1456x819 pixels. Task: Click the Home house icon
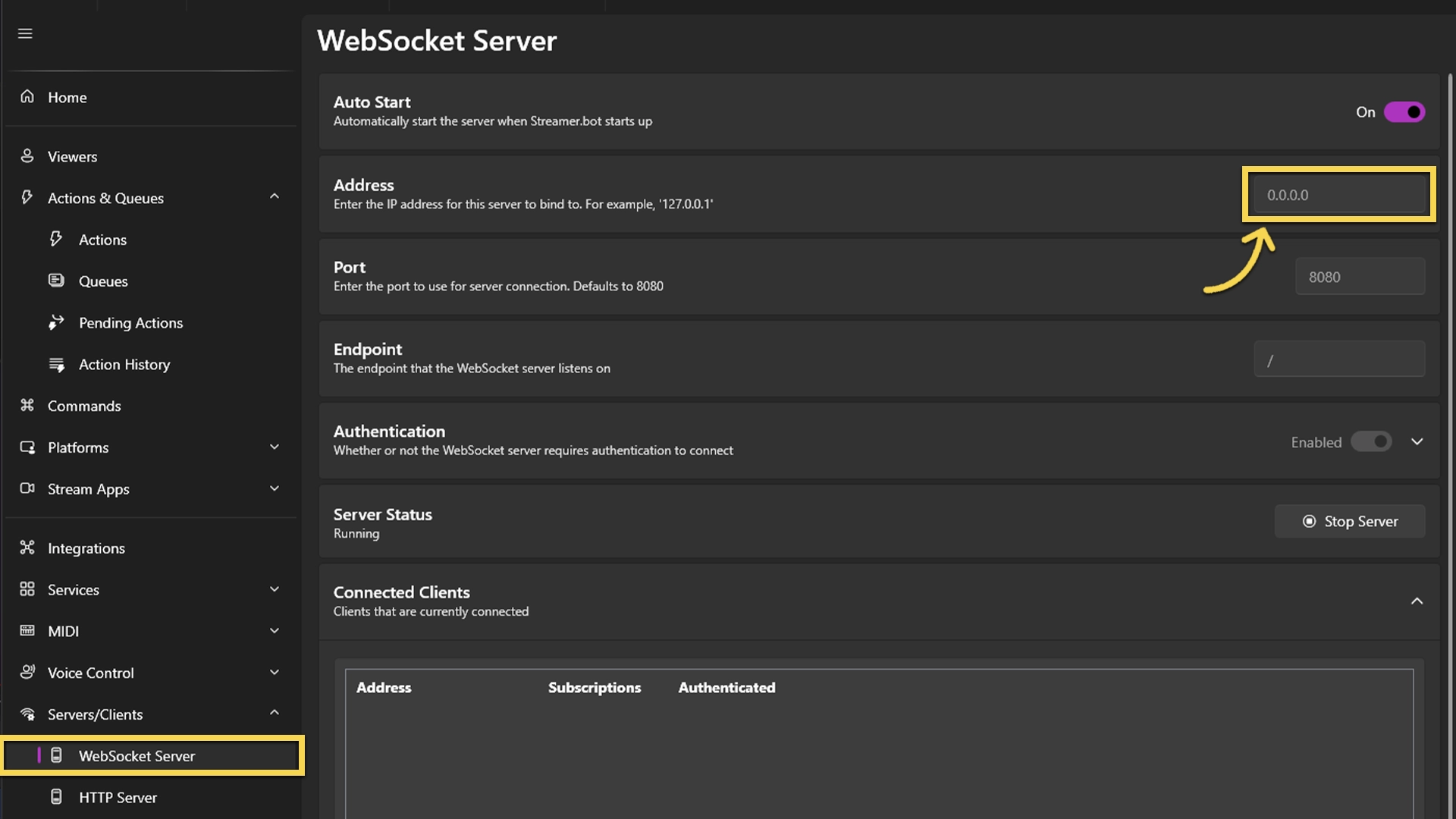tap(27, 96)
